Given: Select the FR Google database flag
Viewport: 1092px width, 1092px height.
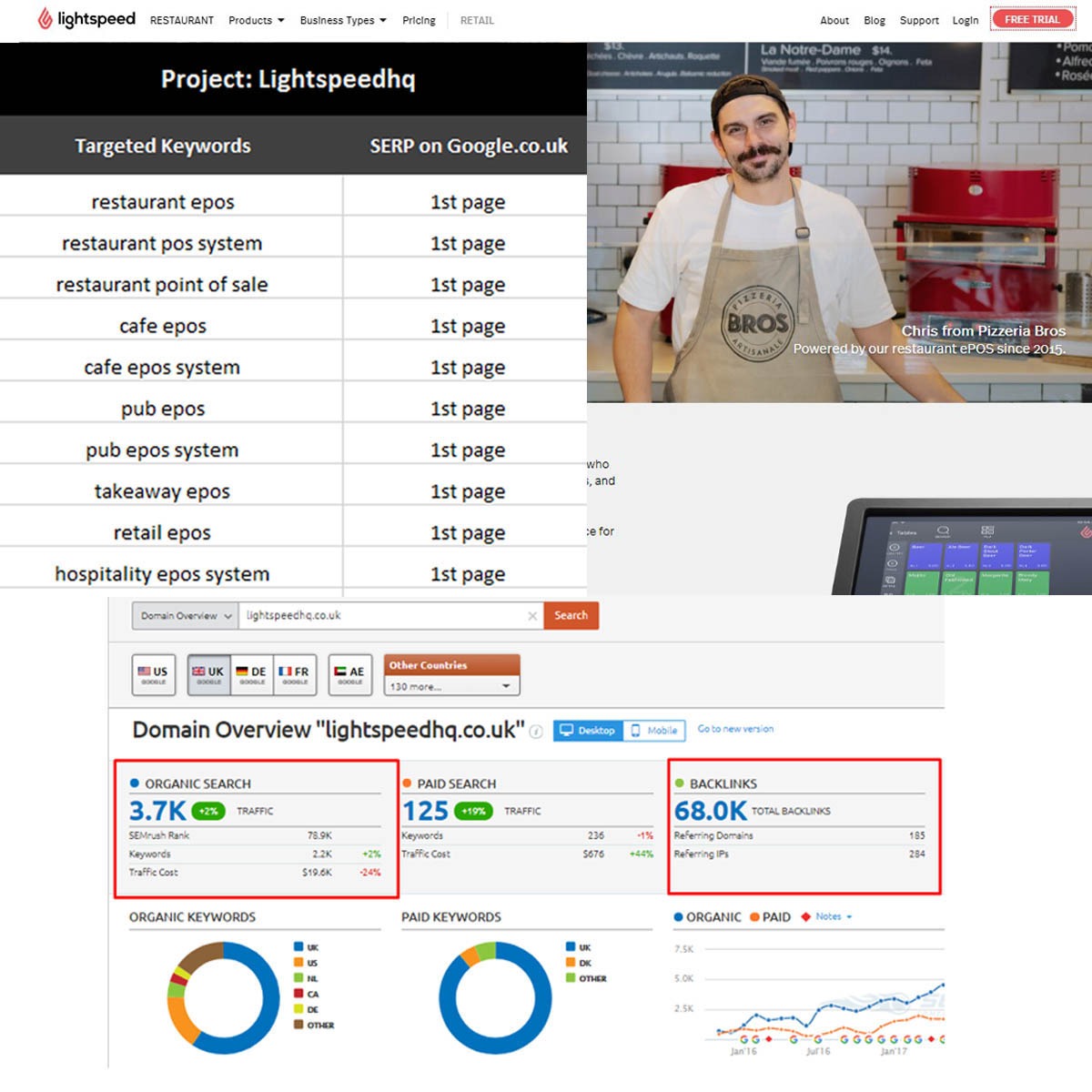Looking at the screenshot, I should (x=294, y=675).
